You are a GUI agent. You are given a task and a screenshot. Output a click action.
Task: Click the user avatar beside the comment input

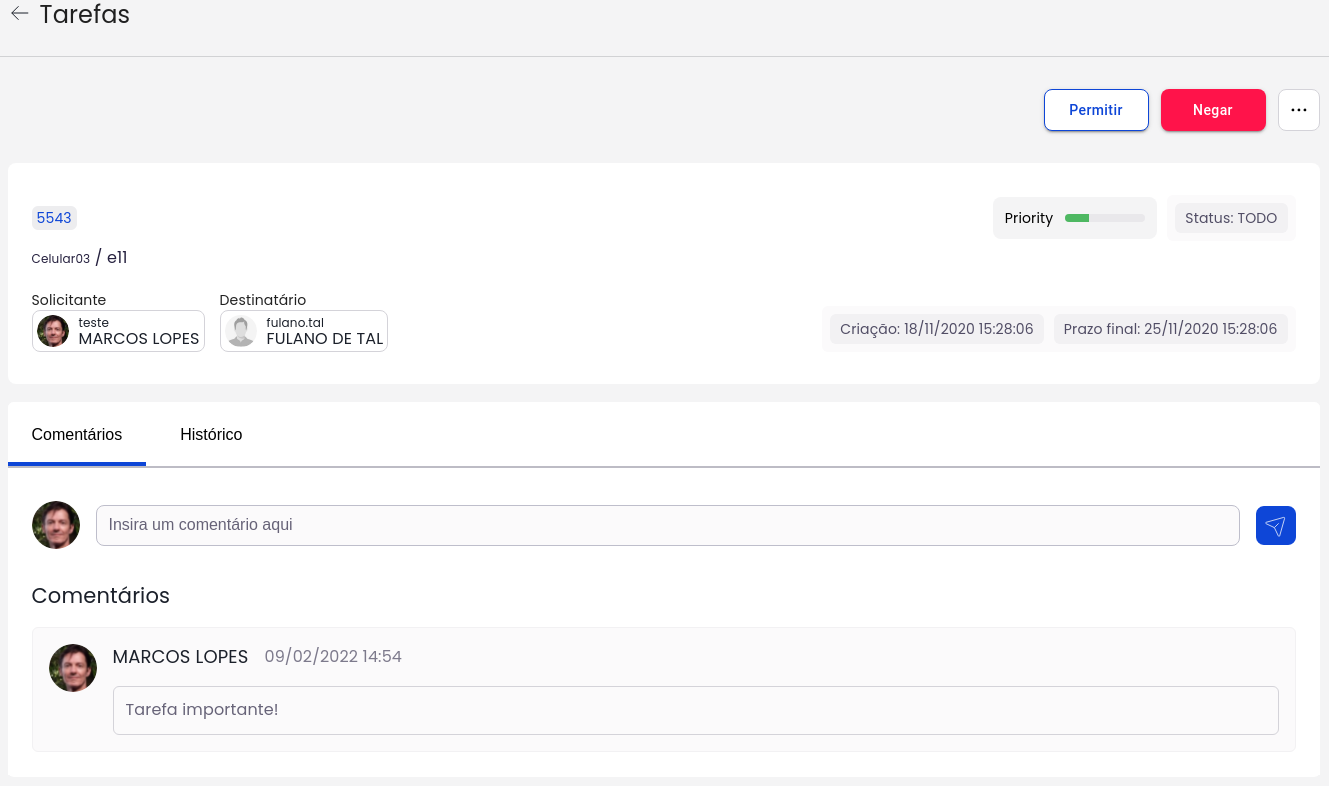point(56,525)
